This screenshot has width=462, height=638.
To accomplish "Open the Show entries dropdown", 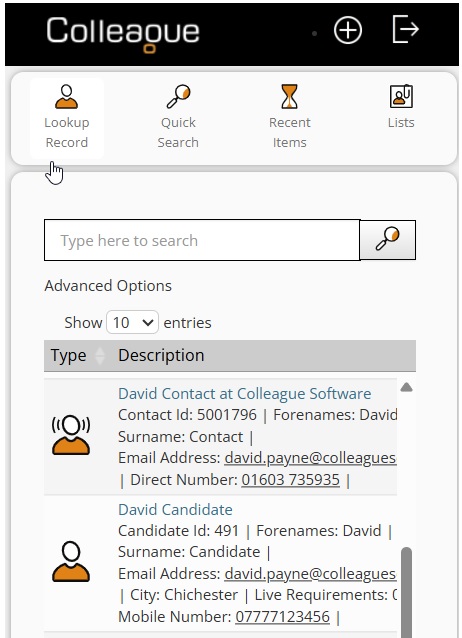I will 132,322.
